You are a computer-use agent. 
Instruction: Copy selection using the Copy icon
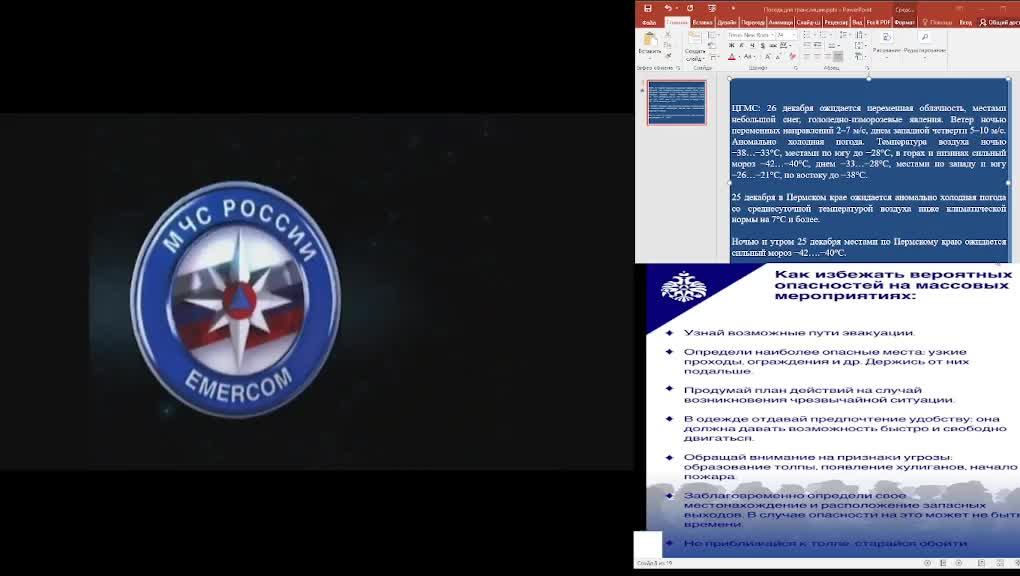click(x=667, y=46)
